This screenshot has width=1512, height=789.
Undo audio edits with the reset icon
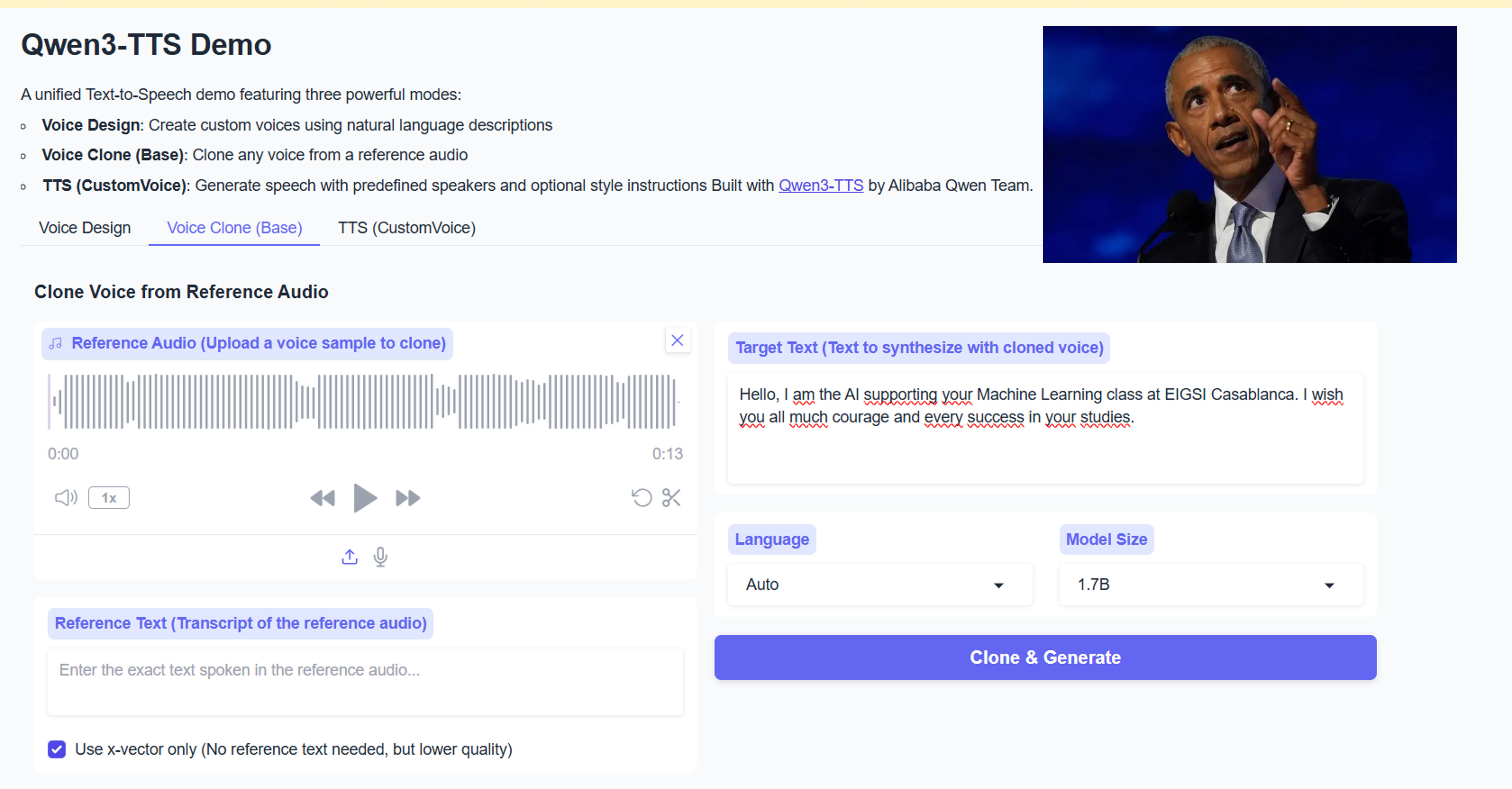(642, 498)
